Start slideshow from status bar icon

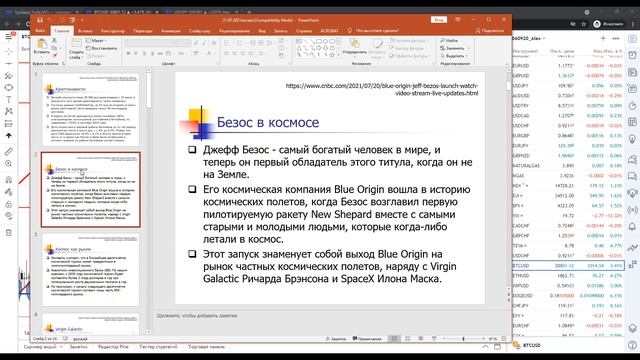[434, 339]
